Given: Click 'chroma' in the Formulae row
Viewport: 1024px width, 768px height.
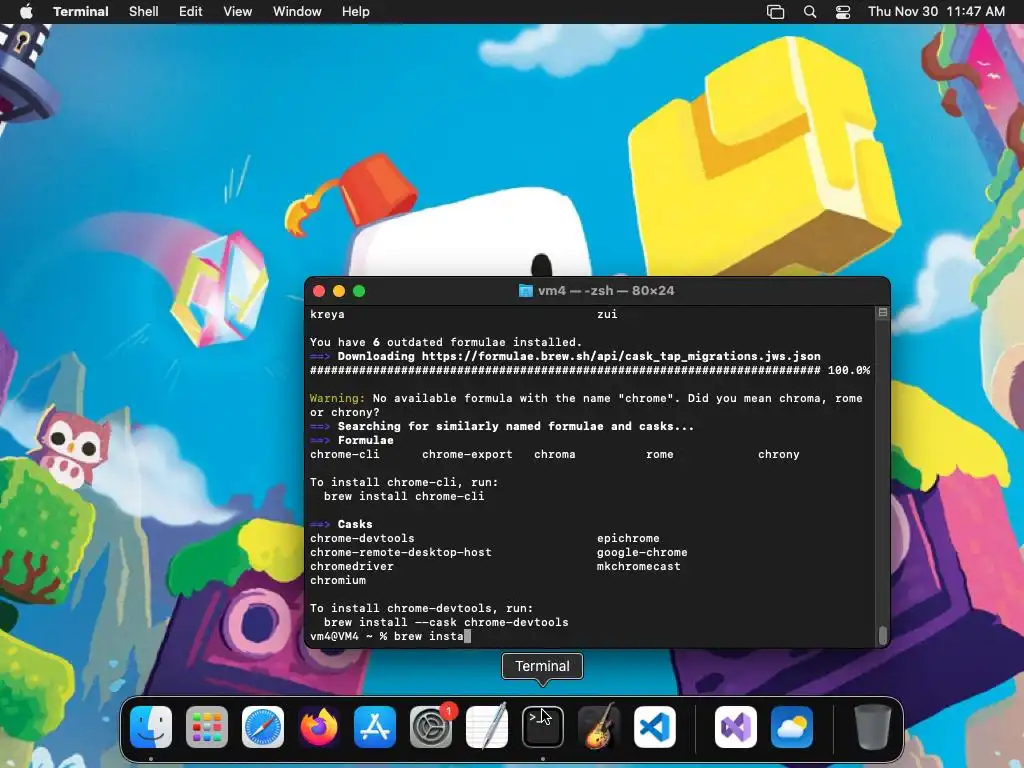Looking at the screenshot, I should coord(554,454).
